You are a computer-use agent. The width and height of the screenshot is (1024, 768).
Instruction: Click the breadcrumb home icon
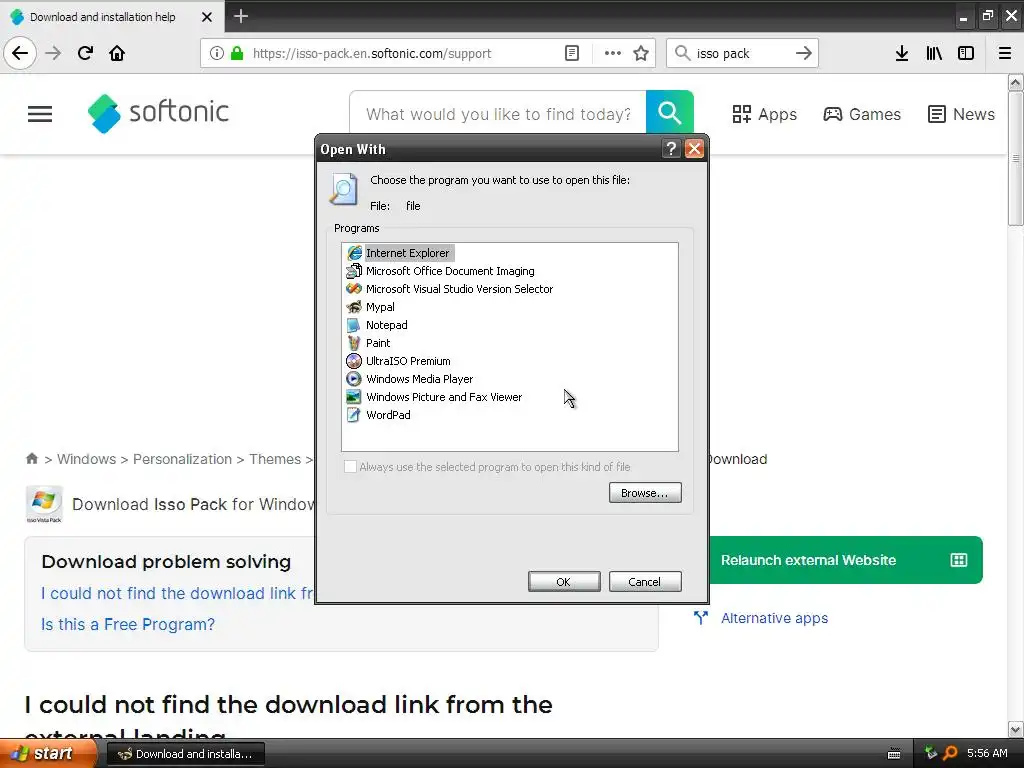coord(31,458)
